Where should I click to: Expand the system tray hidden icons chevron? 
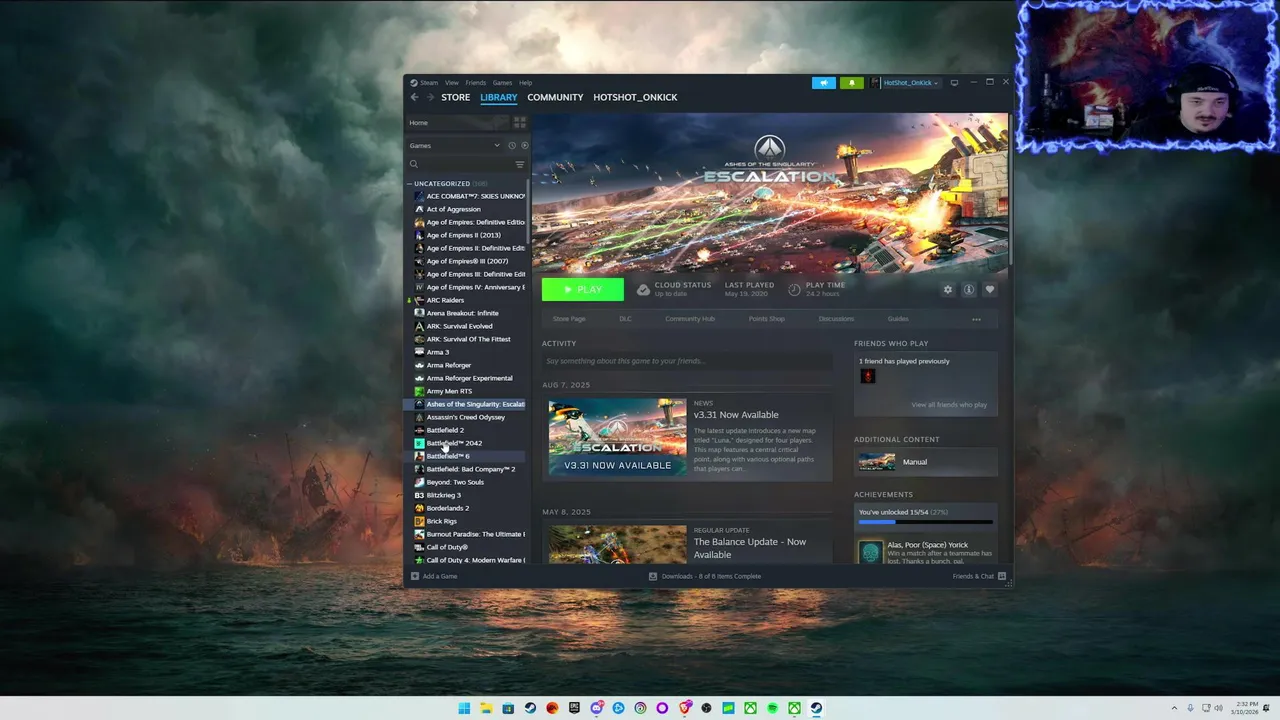click(1175, 708)
